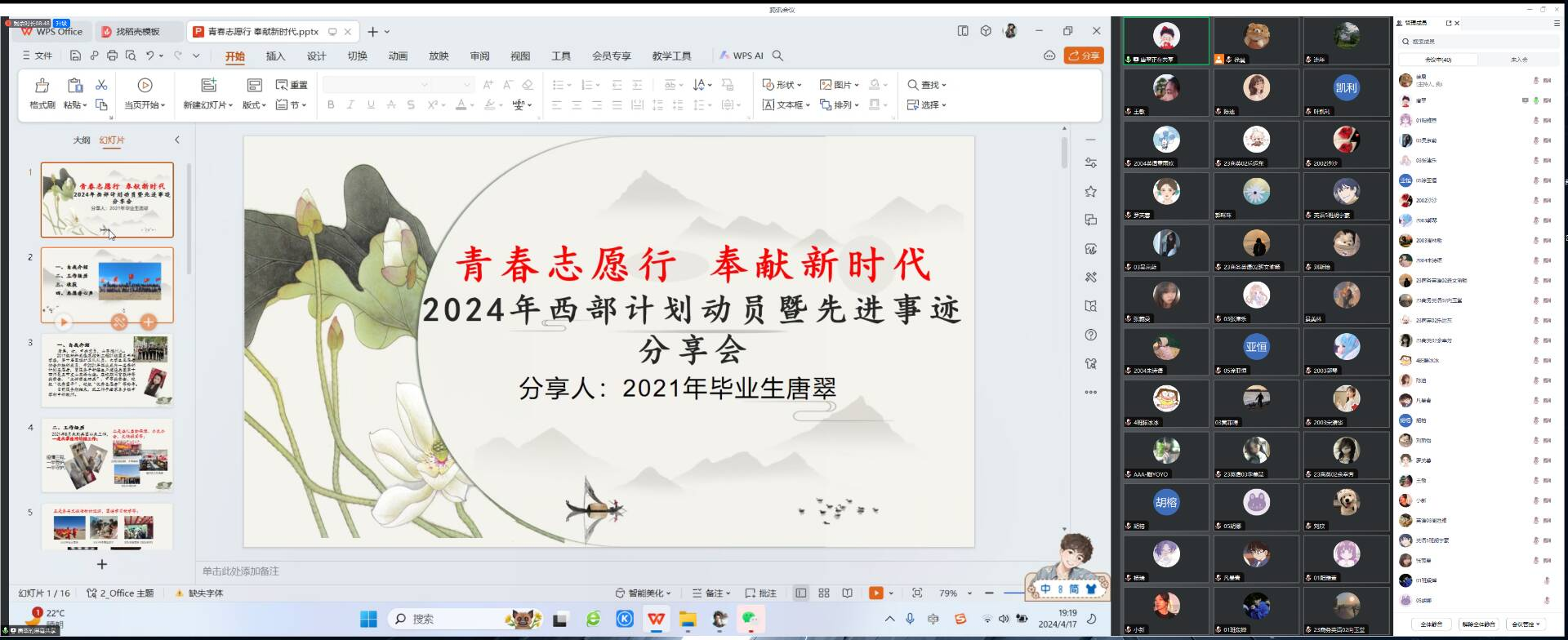Open the Layout (版式) dropdown
The image size is (1568, 640).
pyautogui.click(x=255, y=105)
